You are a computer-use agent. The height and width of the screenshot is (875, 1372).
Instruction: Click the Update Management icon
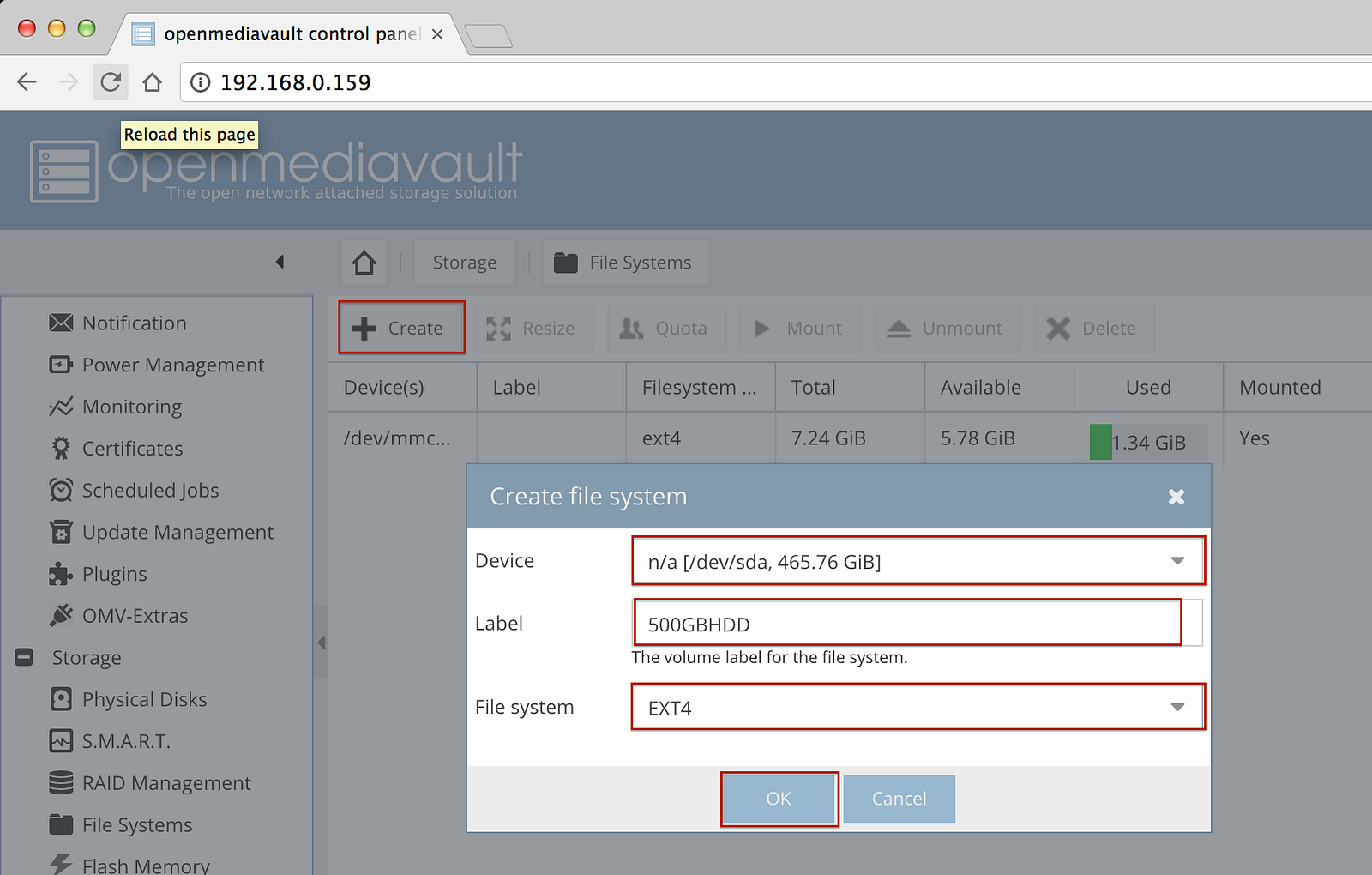click(x=61, y=532)
